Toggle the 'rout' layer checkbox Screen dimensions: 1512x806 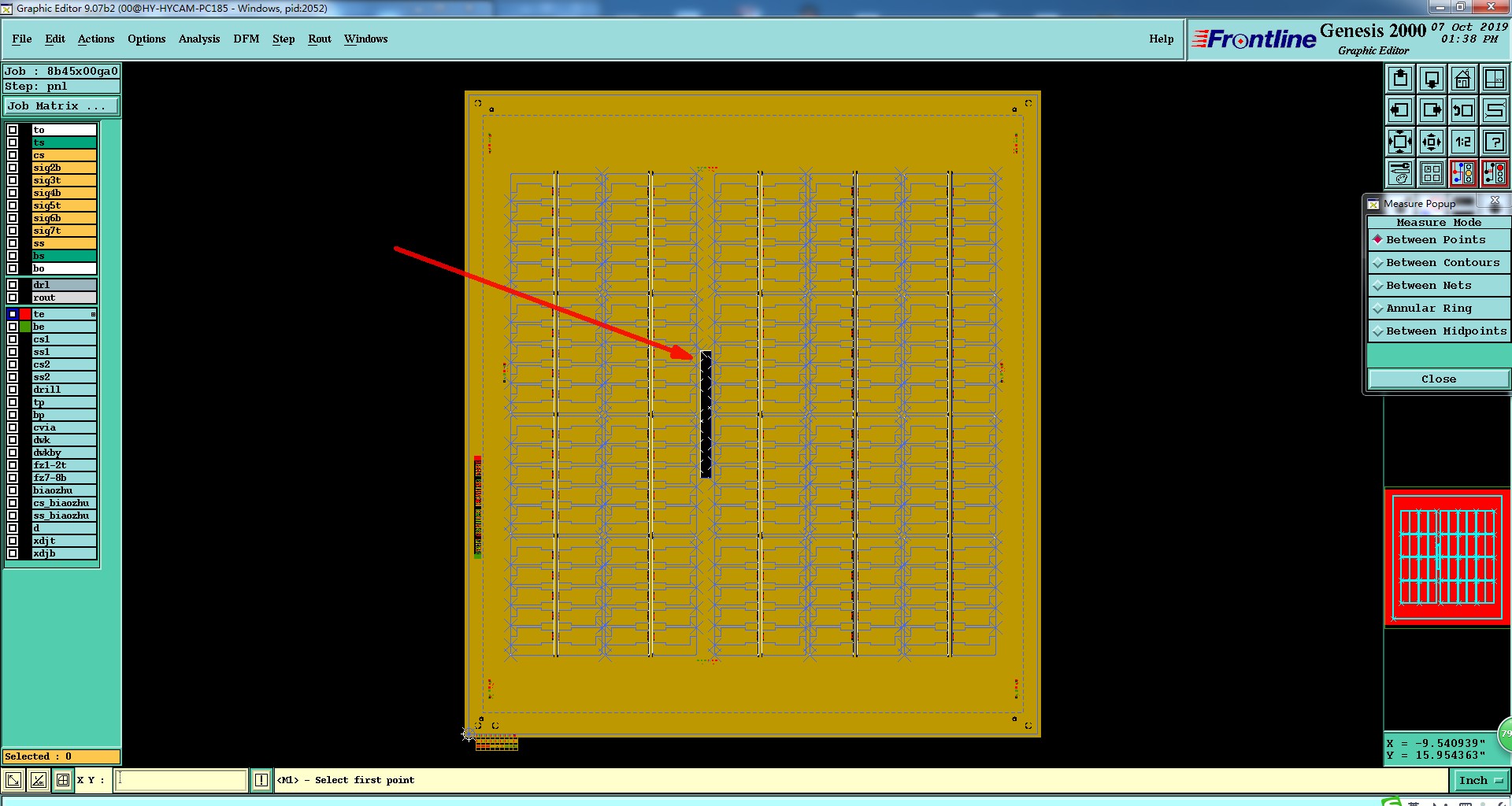click(x=13, y=298)
